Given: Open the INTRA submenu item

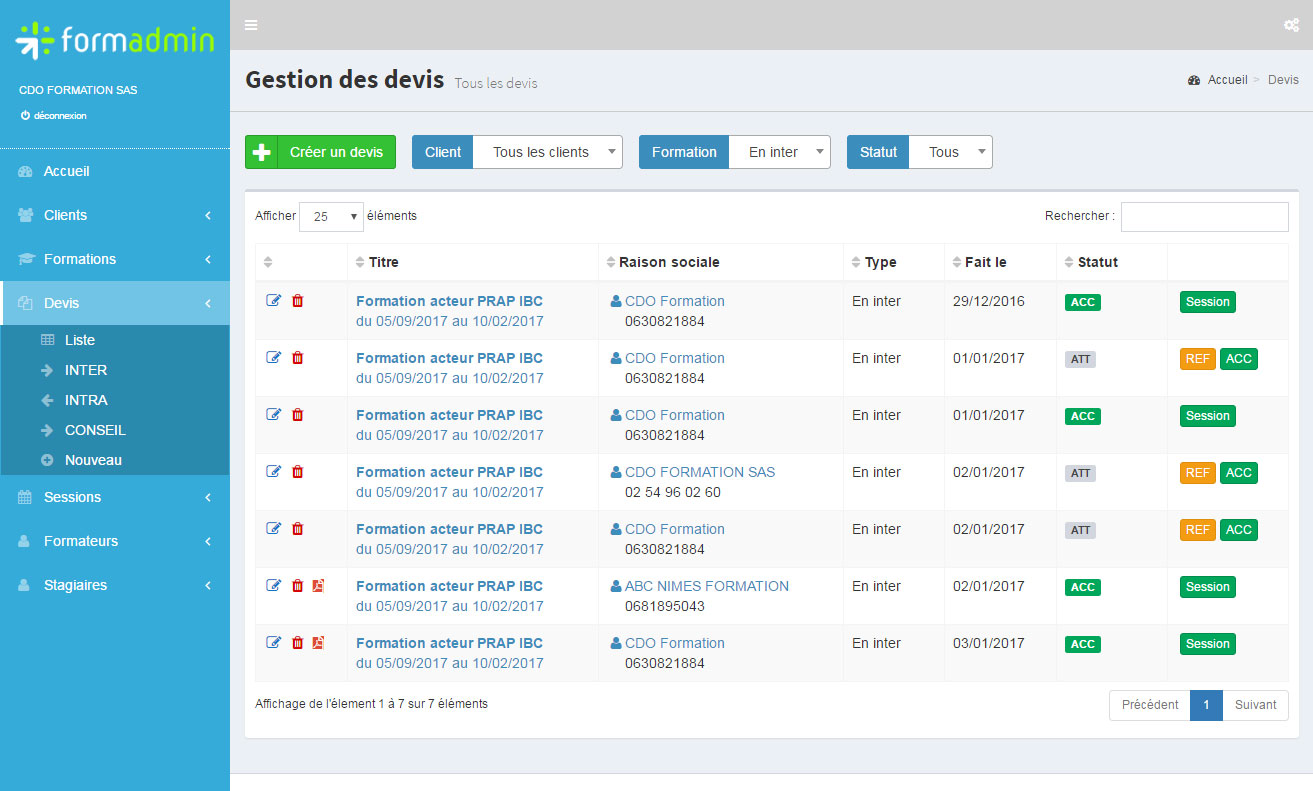Looking at the screenshot, I should (86, 400).
